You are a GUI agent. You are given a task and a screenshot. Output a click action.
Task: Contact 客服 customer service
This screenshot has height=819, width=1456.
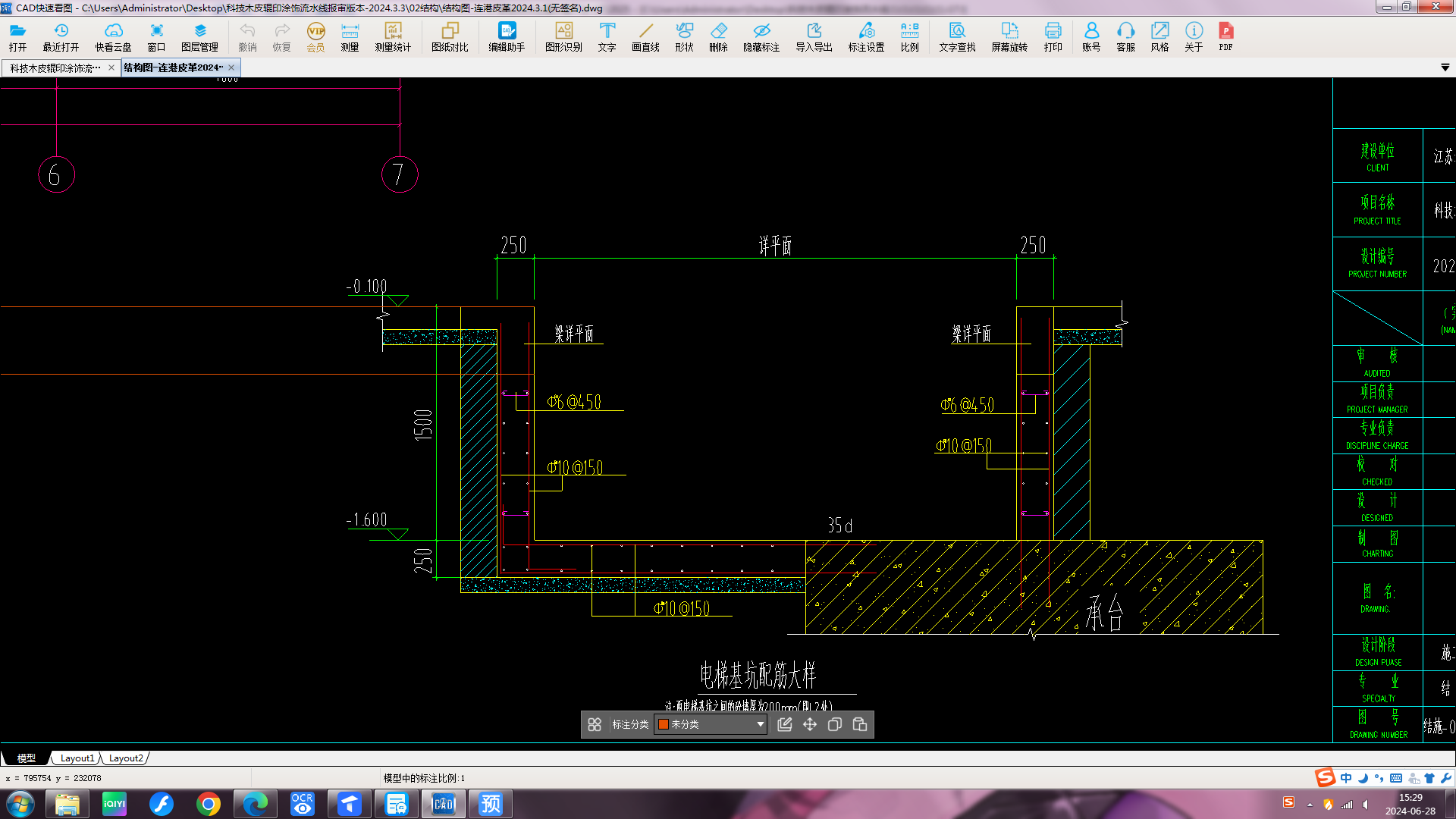1125,36
